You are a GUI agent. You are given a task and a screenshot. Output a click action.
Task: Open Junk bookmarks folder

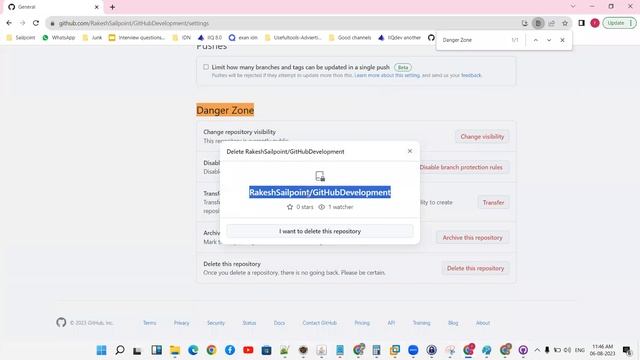click(92, 38)
